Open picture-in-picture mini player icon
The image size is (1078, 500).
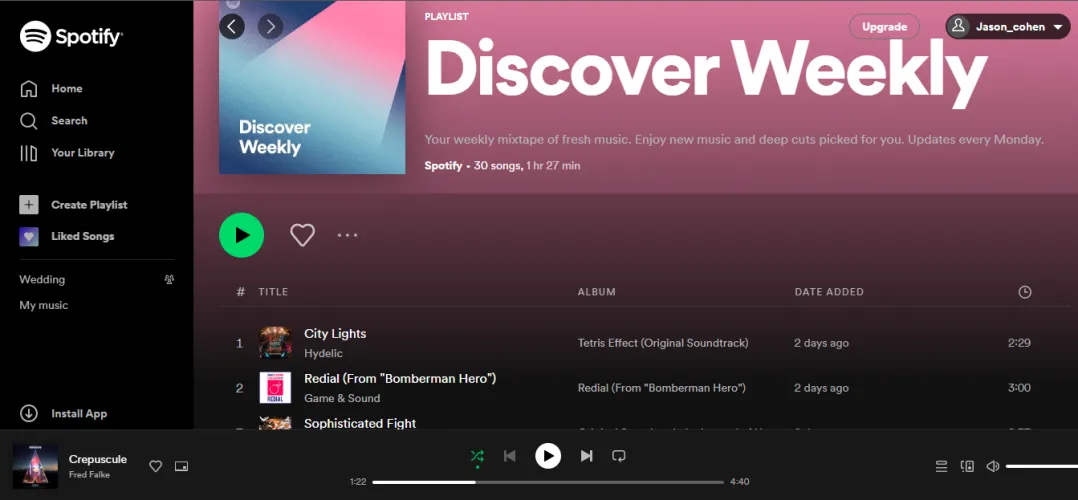coord(182,466)
